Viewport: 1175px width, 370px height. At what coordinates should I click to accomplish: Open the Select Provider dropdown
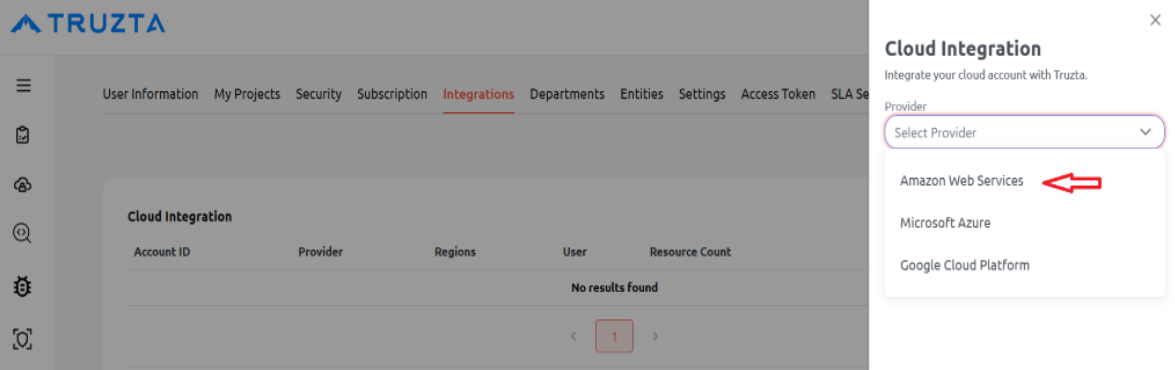tap(1024, 133)
